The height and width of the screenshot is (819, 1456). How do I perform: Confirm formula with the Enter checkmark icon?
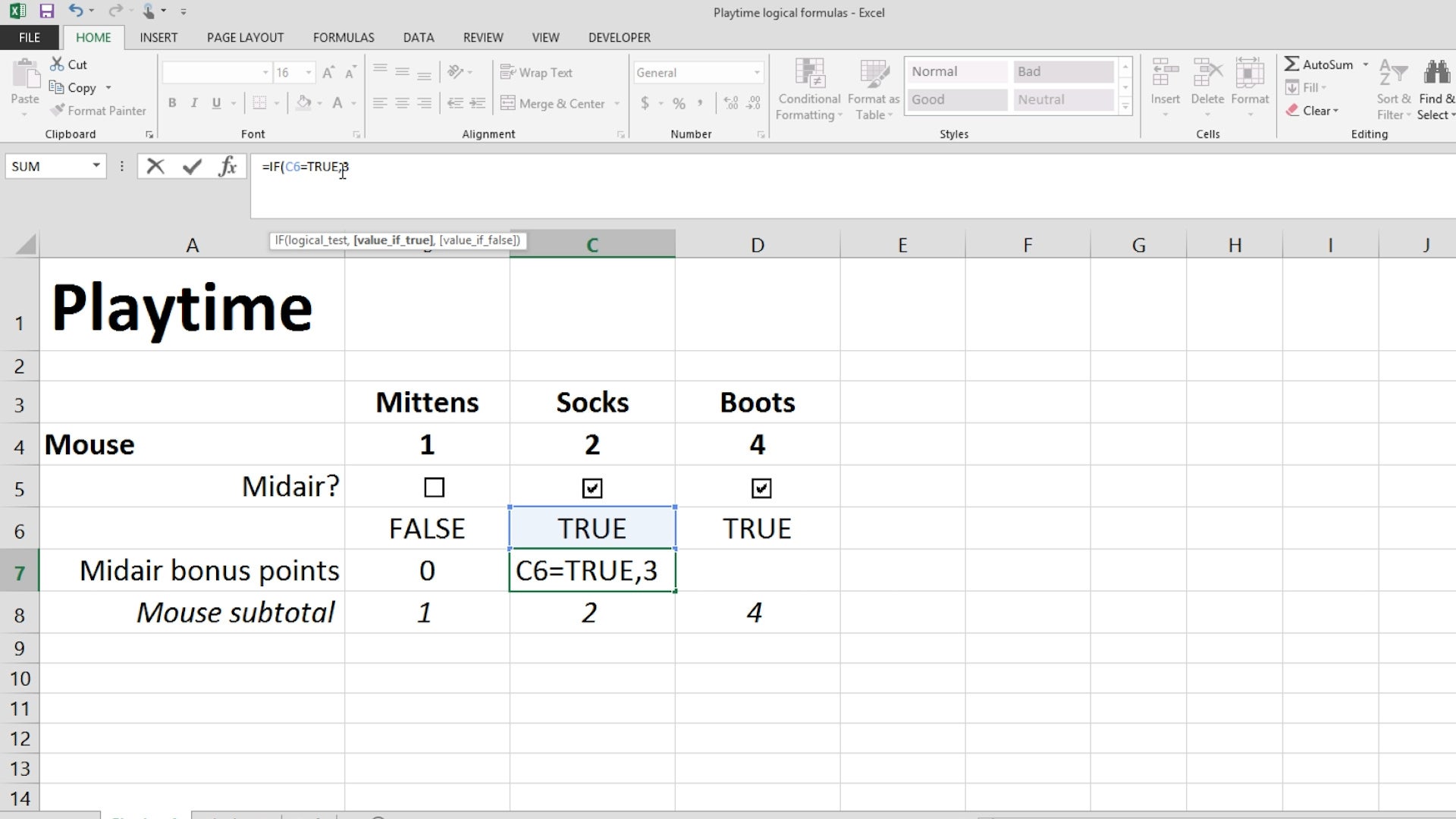tap(192, 166)
